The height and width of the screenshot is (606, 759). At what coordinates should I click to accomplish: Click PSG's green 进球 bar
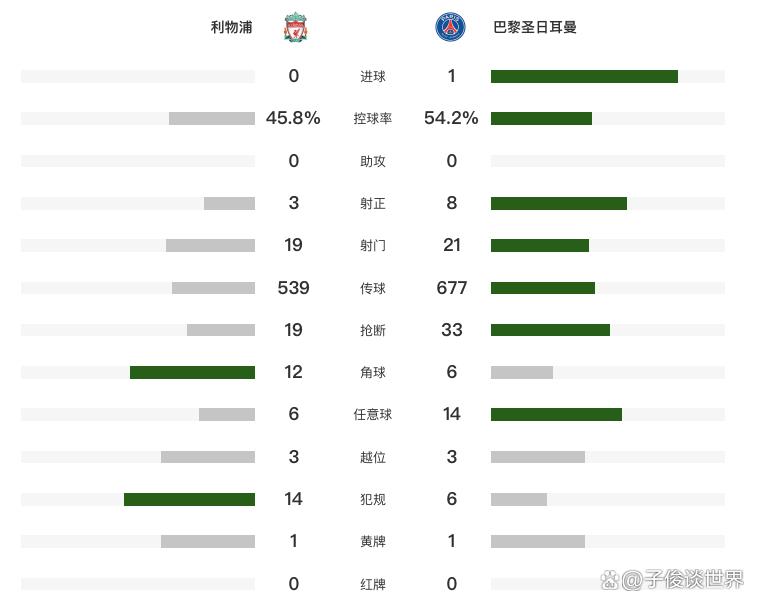[x=584, y=76]
